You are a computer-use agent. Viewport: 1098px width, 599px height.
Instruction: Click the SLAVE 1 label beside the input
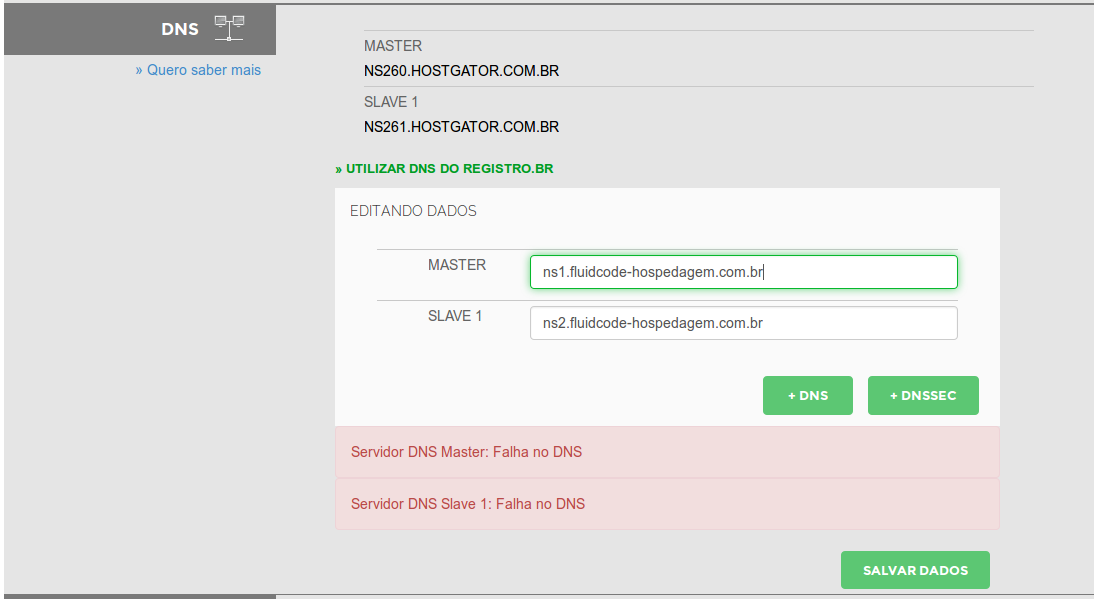tap(455, 316)
